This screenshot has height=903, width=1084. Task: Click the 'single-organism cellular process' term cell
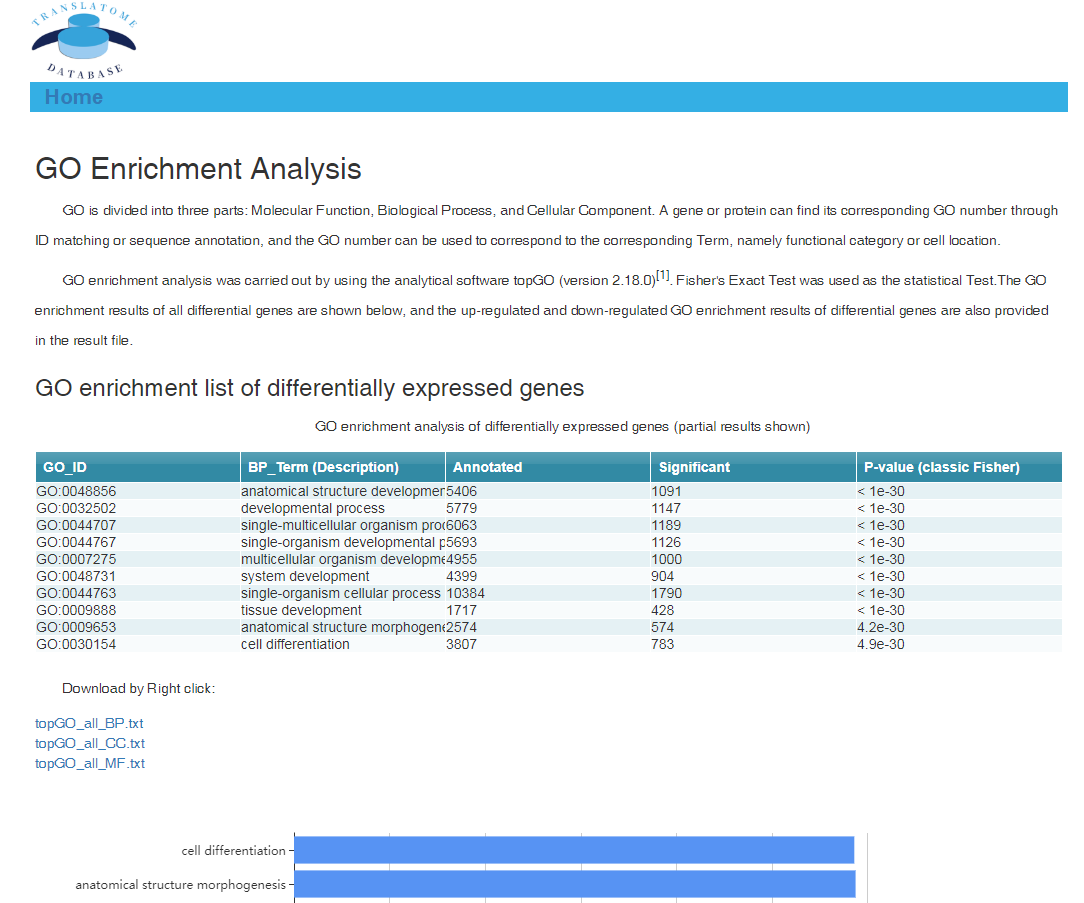341,593
